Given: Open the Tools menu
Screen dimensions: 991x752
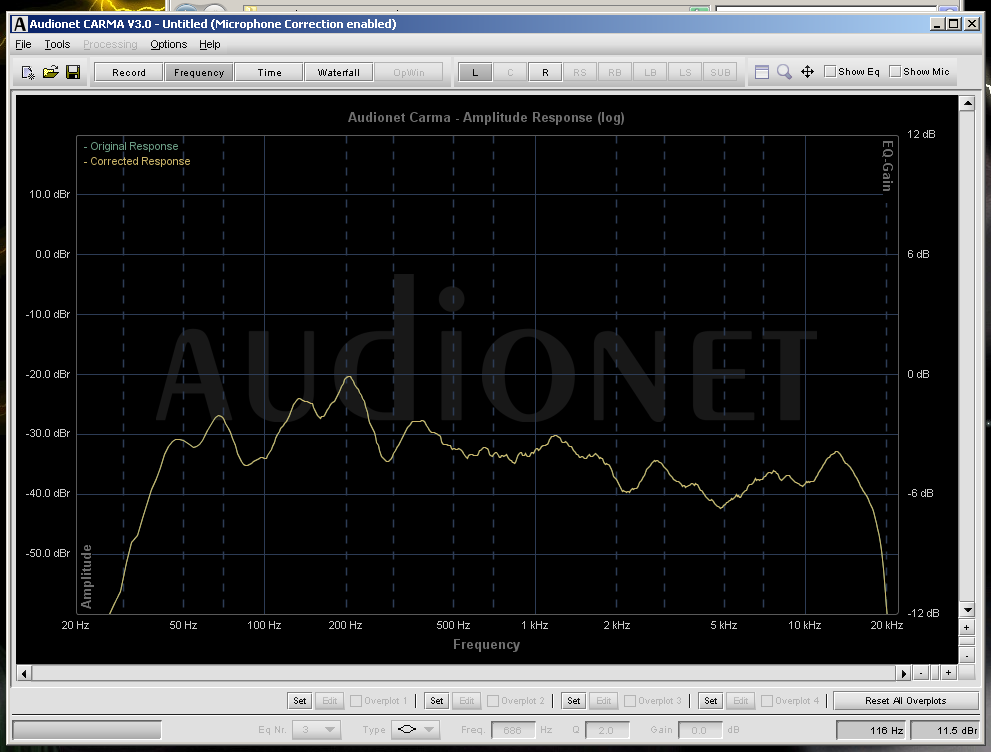Looking at the screenshot, I should pyautogui.click(x=57, y=44).
